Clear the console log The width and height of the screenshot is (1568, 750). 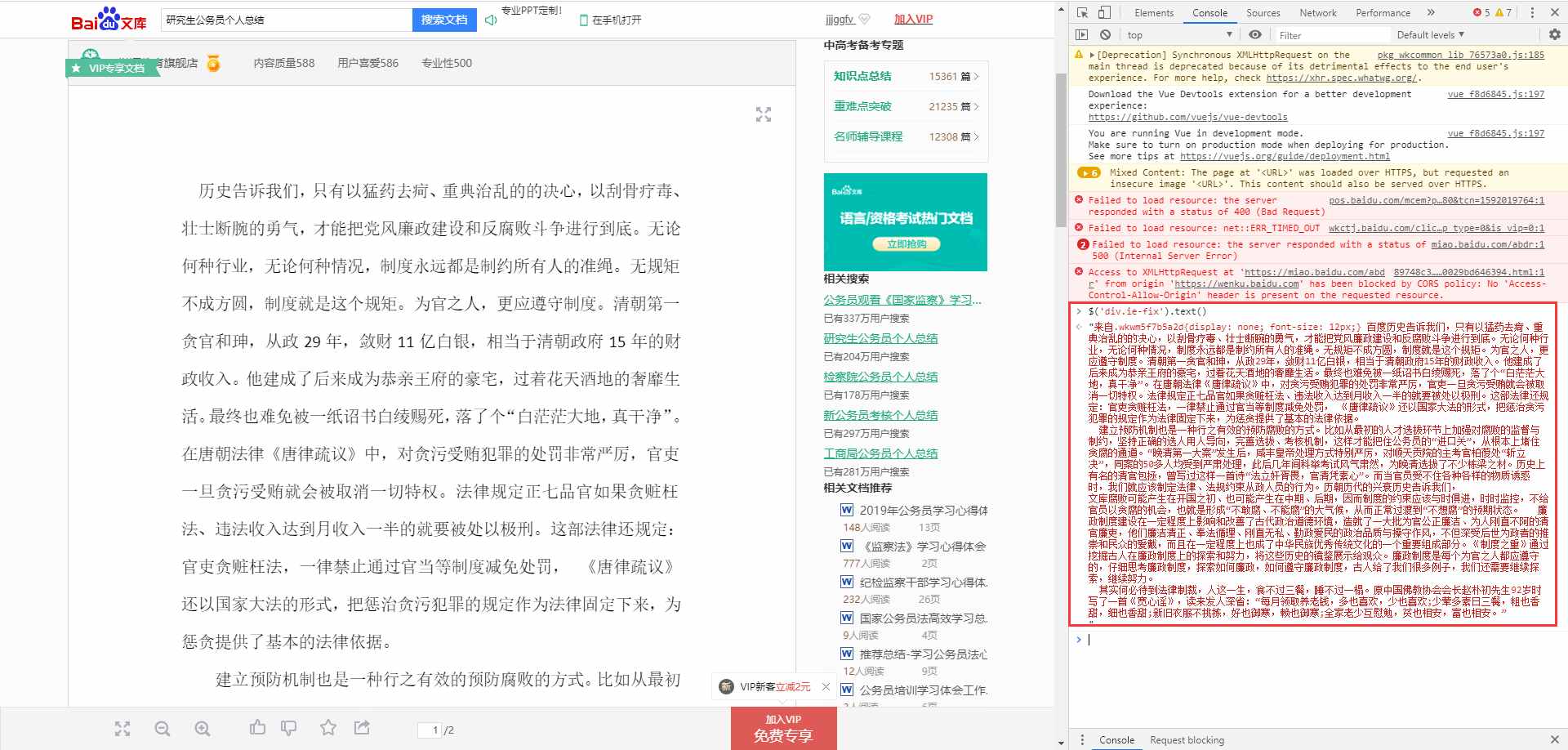1105,34
